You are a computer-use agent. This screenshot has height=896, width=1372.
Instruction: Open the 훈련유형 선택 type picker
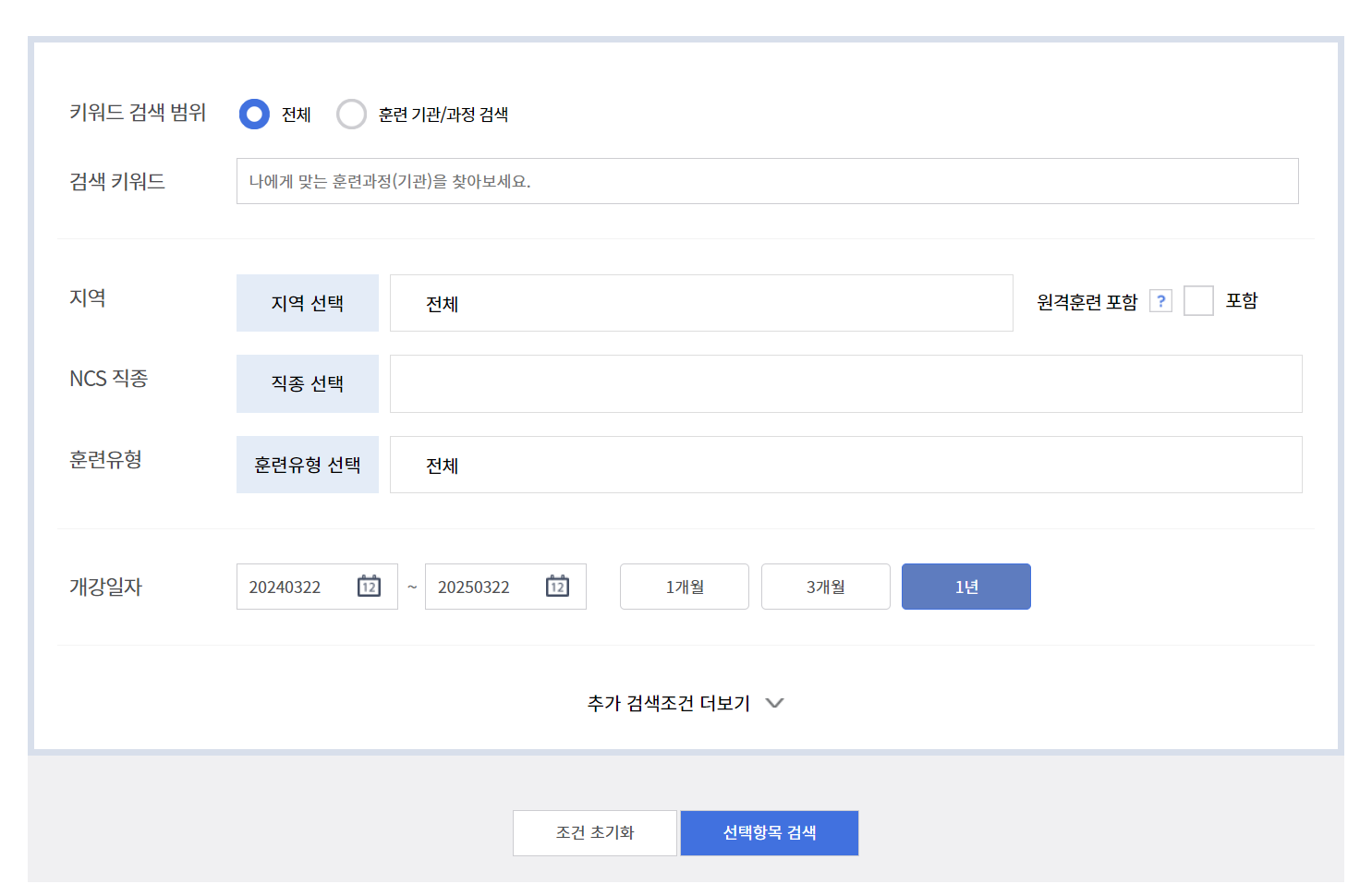(x=307, y=465)
